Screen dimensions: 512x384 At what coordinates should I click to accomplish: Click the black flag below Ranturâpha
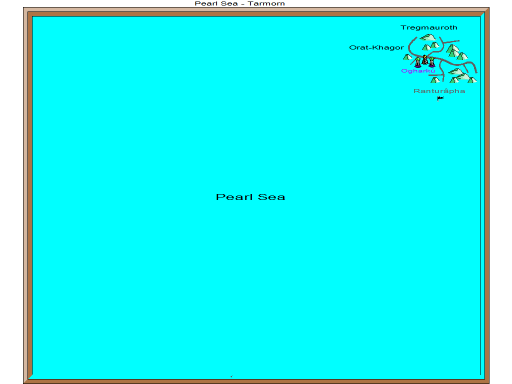[x=440, y=98]
